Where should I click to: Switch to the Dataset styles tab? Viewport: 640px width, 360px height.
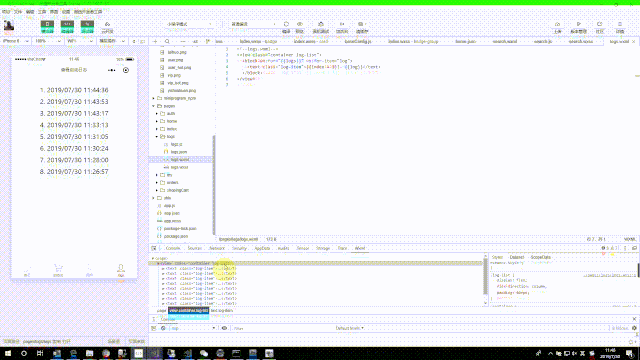coord(516,257)
